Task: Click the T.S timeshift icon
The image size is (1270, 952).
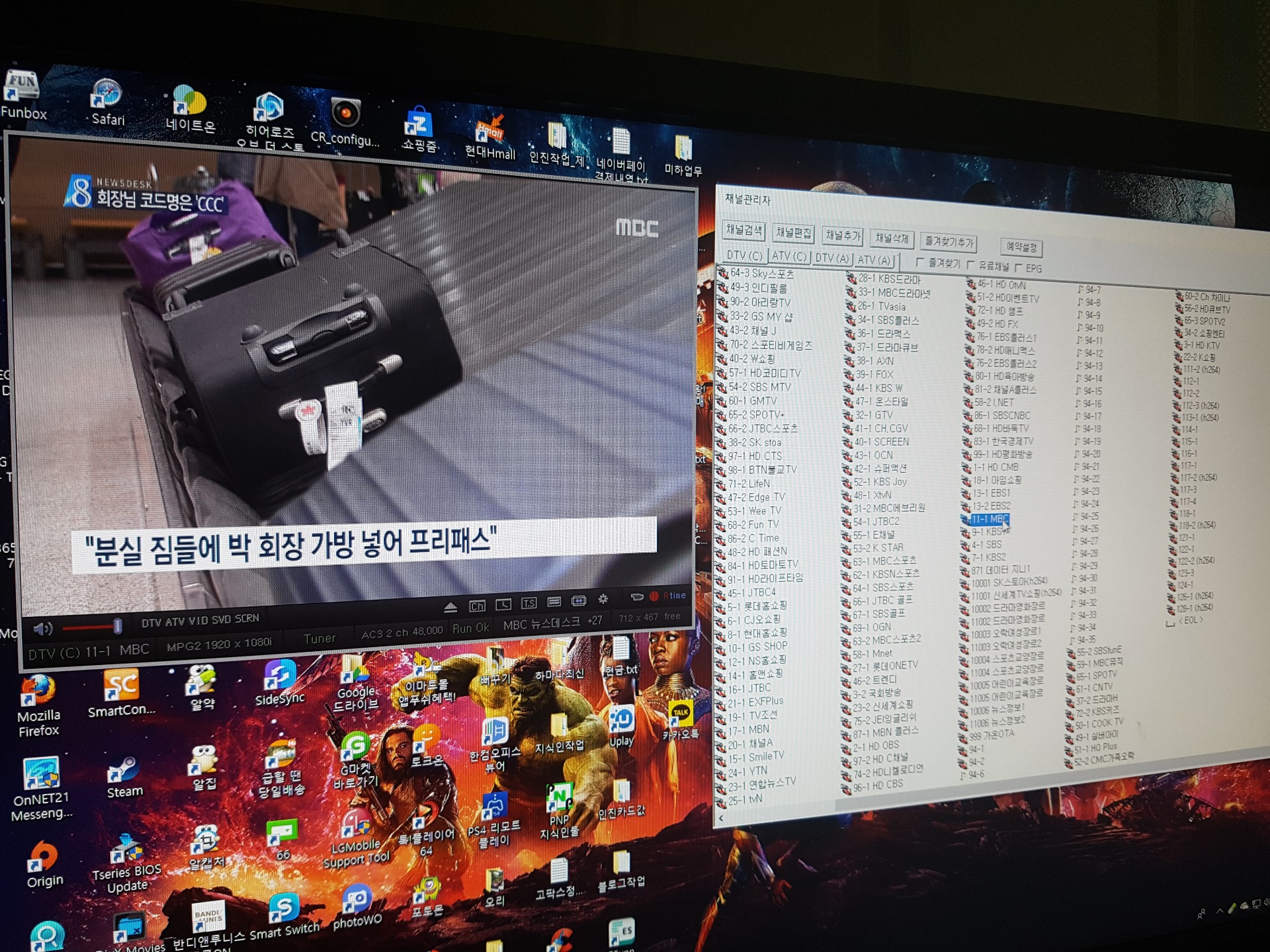Action: coord(529,603)
